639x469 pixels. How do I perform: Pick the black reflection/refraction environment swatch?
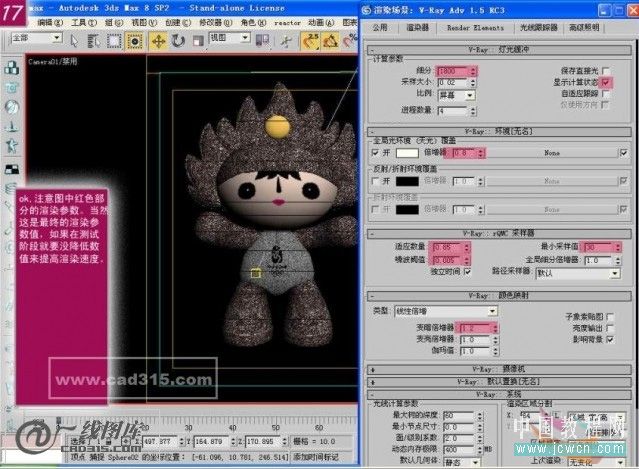pos(407,181)
